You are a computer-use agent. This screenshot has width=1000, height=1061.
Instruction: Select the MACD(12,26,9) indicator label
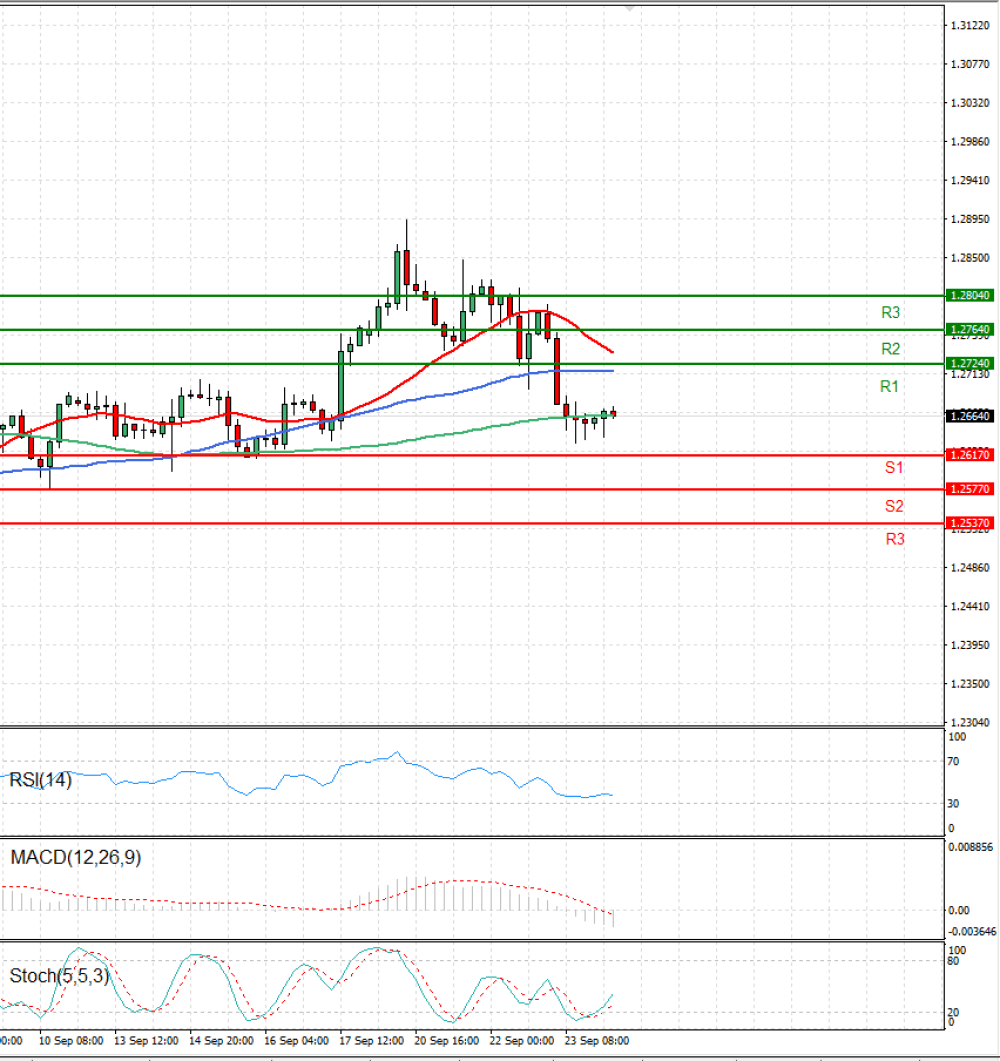(76, 858)
